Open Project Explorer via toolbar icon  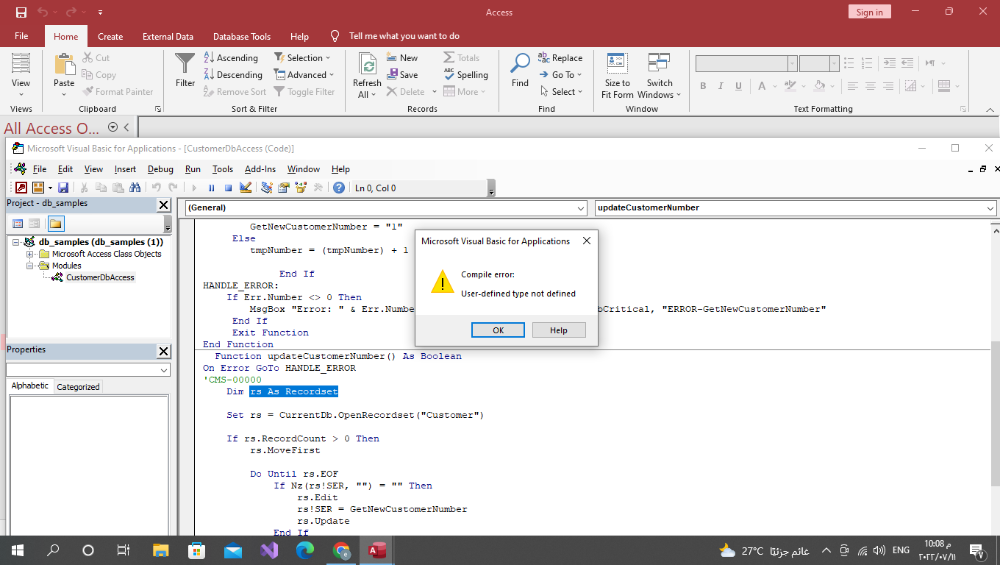(267, 187)
